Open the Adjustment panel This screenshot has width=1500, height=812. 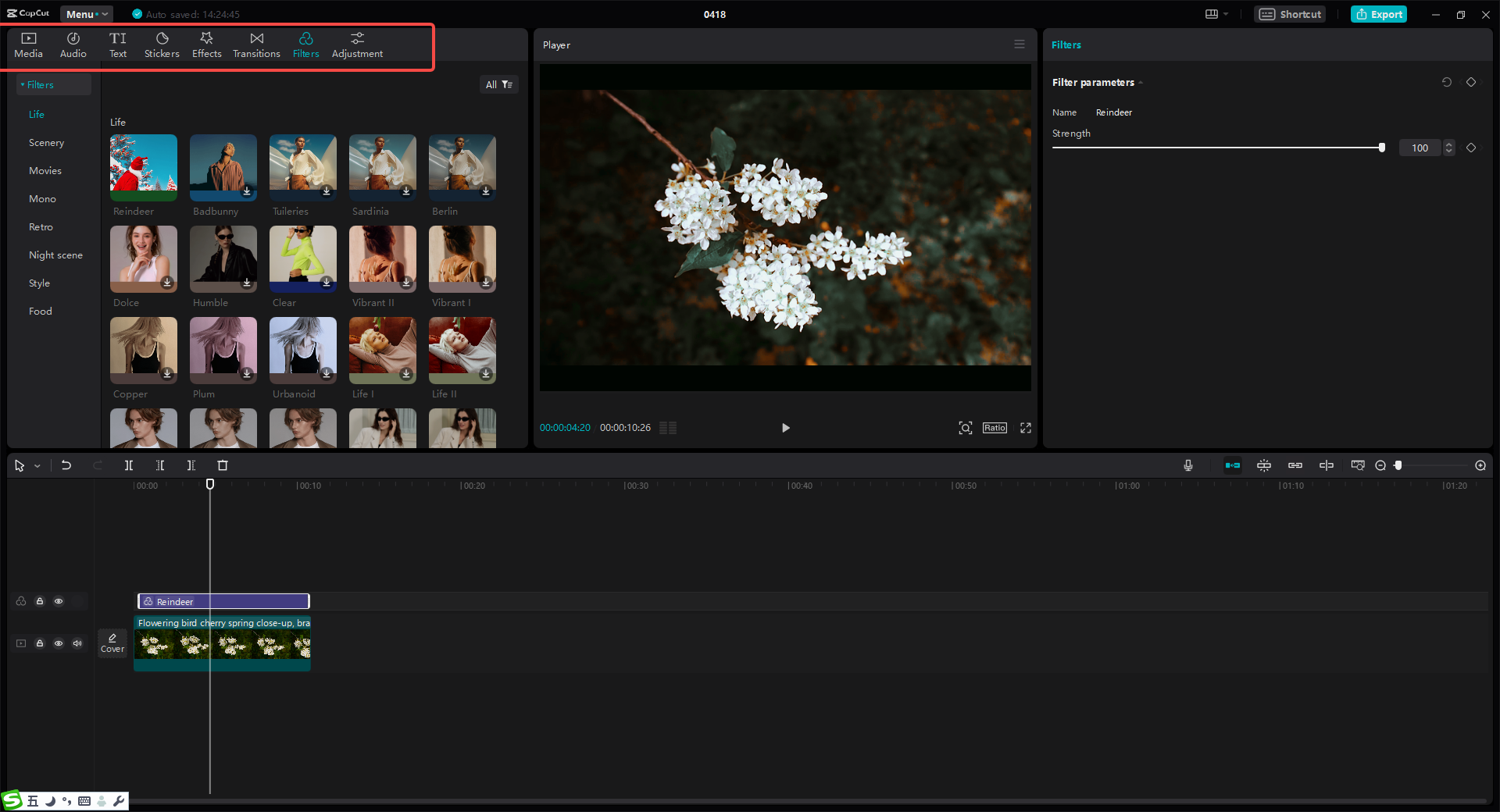(356, 45)
